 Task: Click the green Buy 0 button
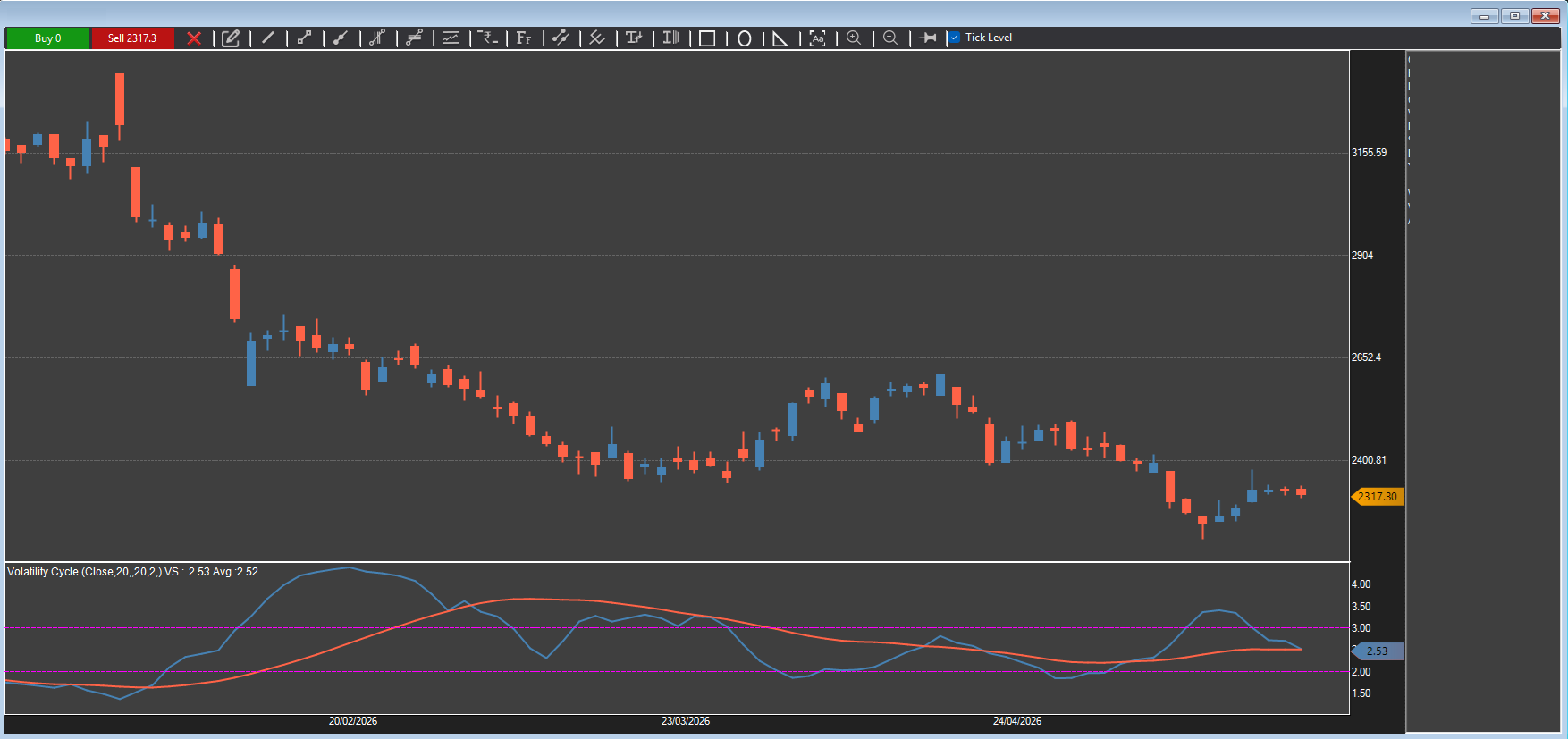(47, 38)
